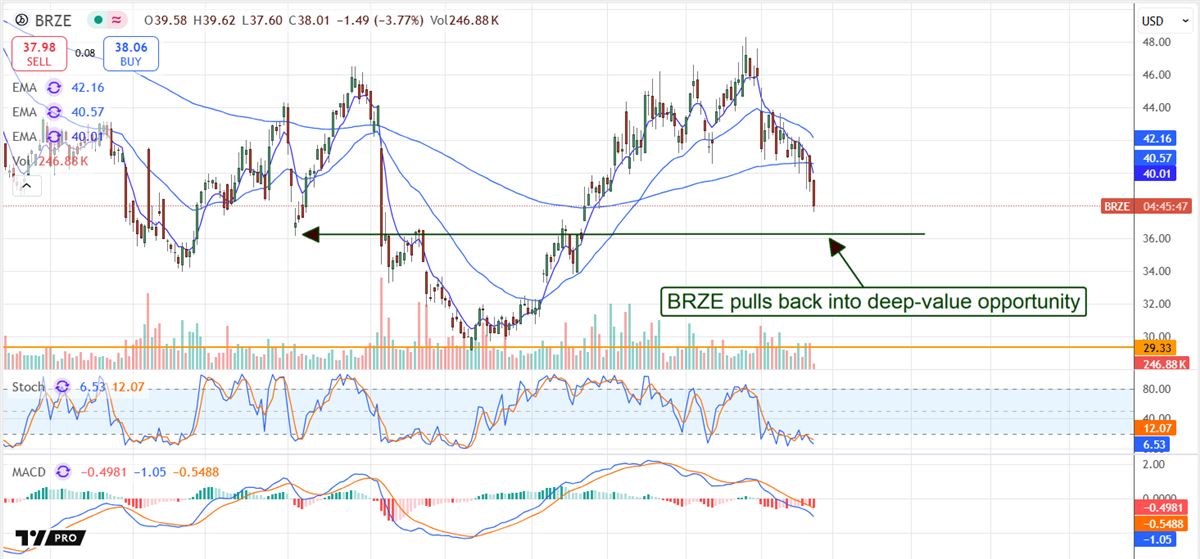The width and height of the screenshot is (1200, 559).
Task: Select the Stoch indicator legend label
Action: pos(29,385)
